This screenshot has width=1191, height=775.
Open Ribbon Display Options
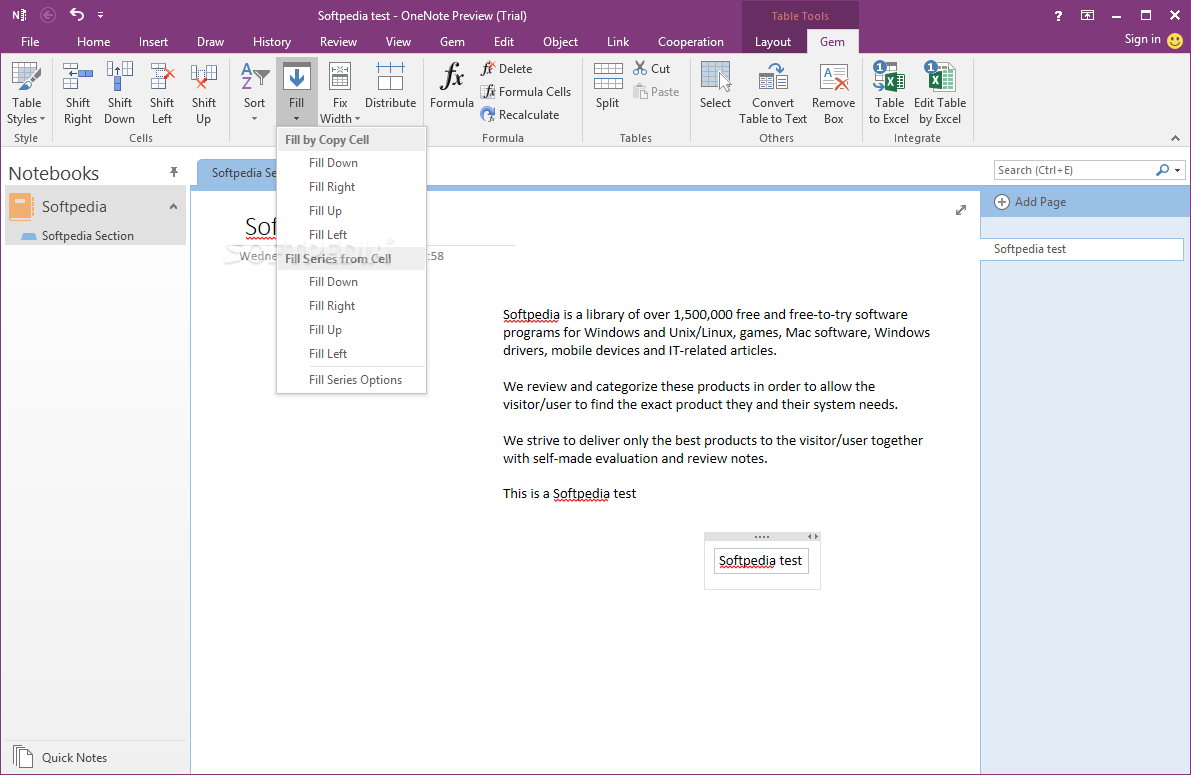pos(1087,15)
